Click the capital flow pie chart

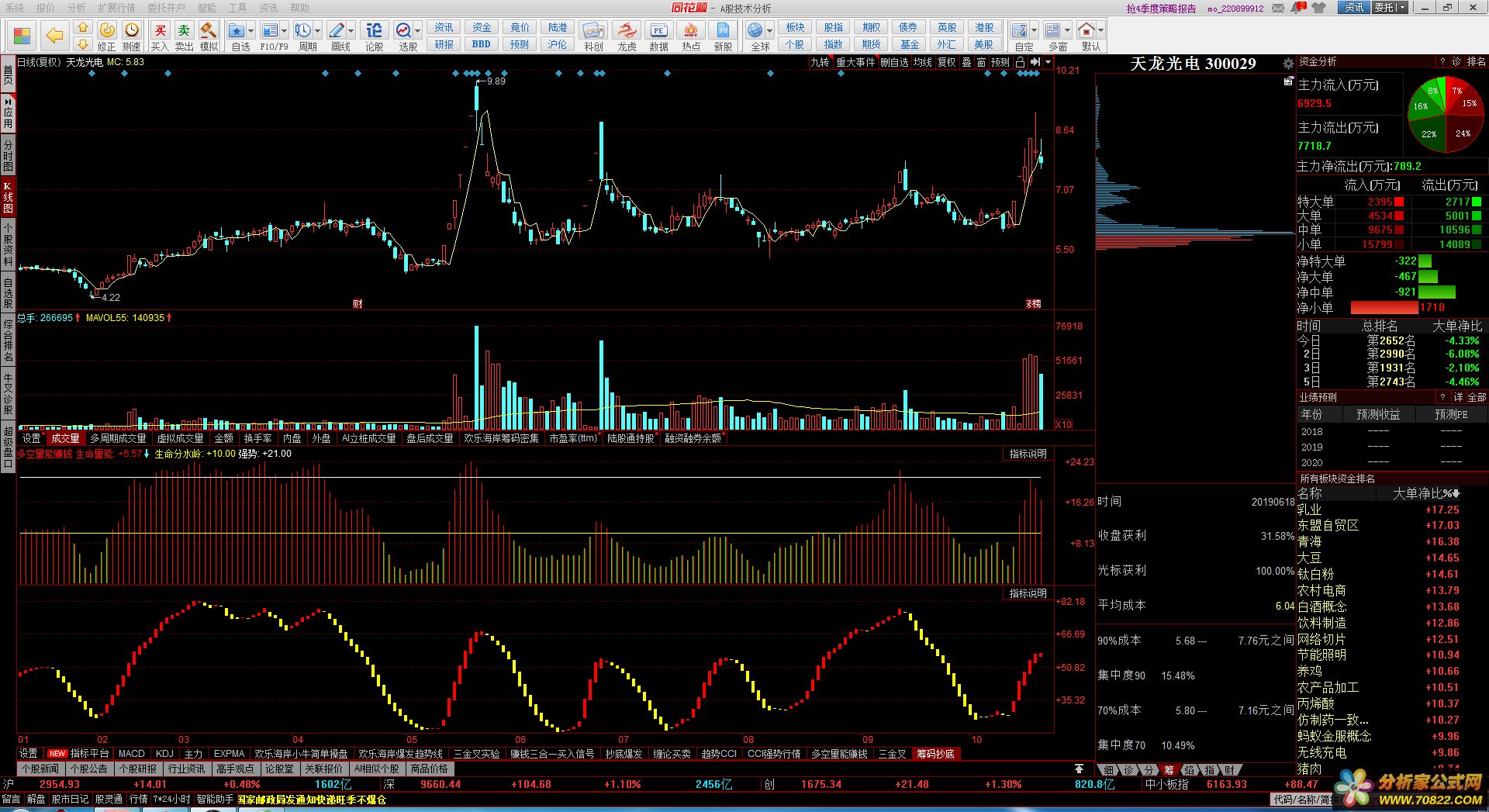click(1446, 116)
